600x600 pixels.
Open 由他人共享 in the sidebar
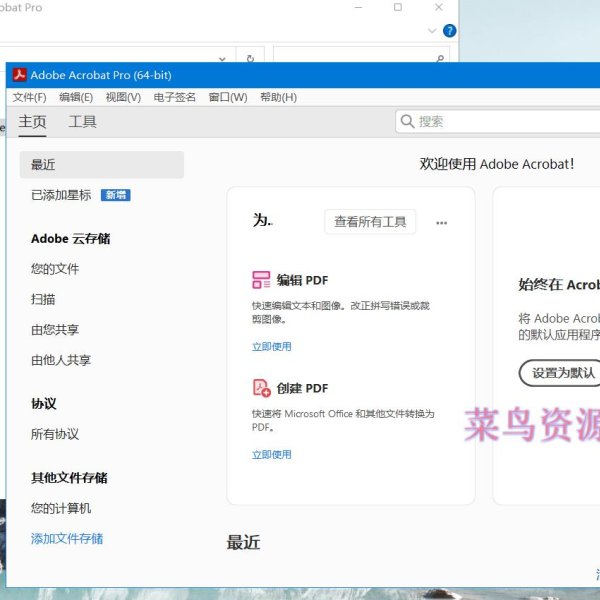(61, 360)
